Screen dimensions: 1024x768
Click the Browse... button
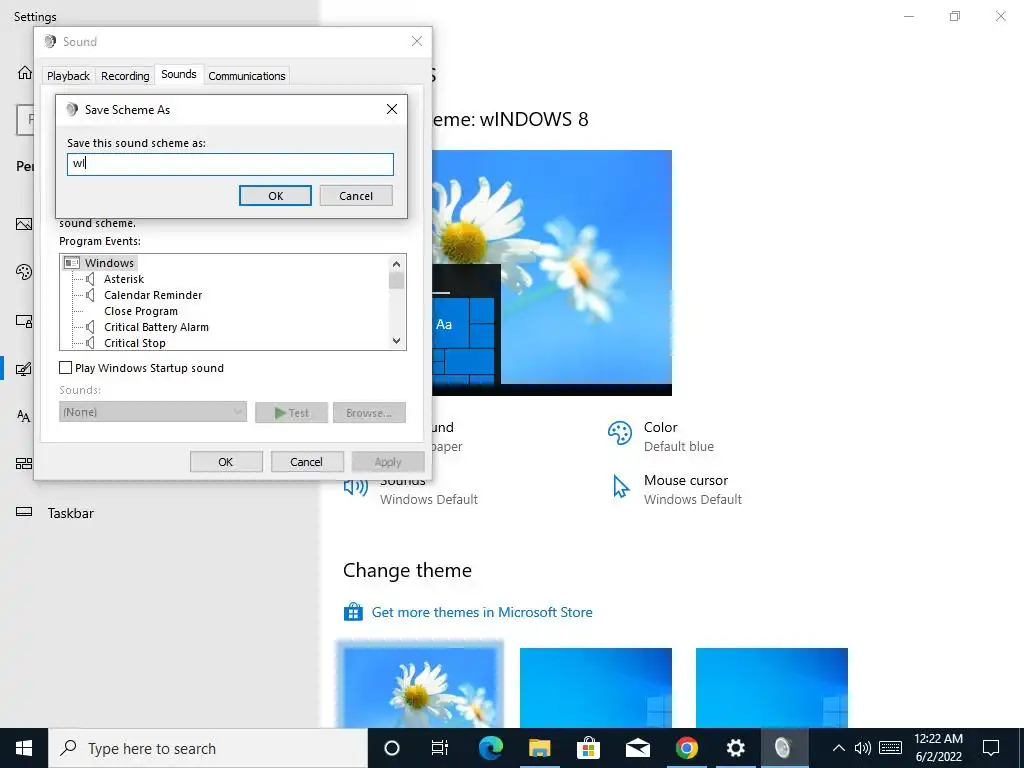pyautogui.click(x=369, y=413)
